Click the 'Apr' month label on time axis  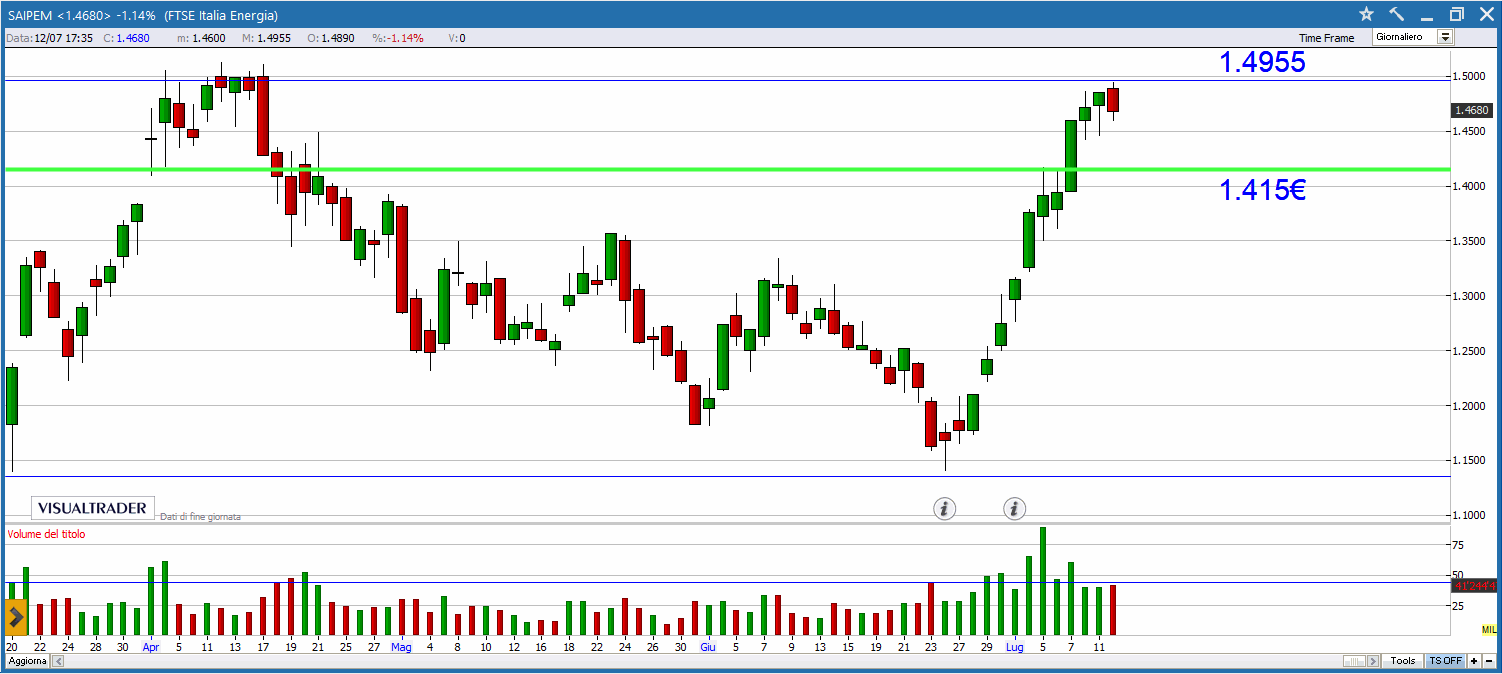click(151, 647)
